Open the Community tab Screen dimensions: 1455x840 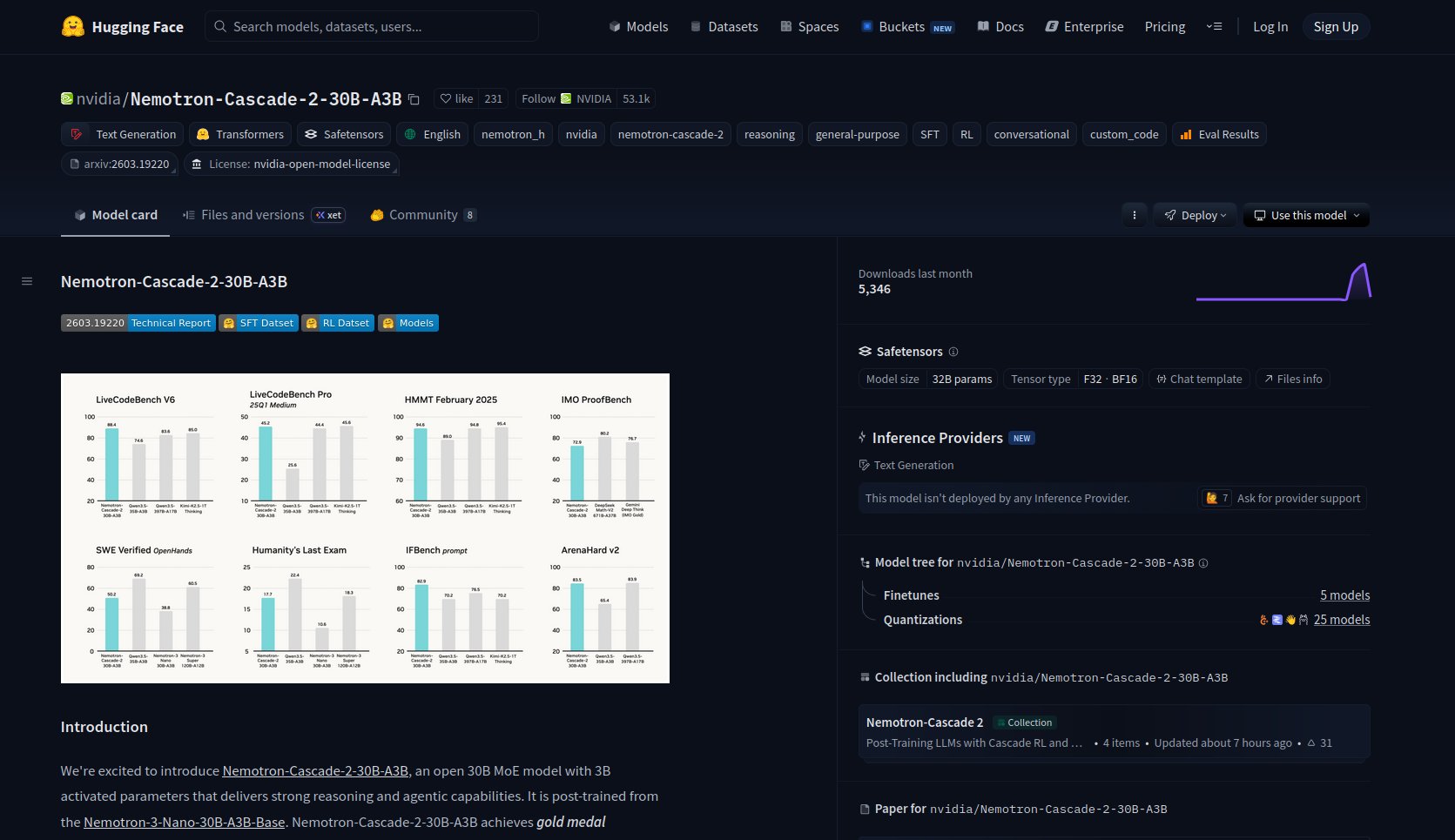click(x=422, y=215)
